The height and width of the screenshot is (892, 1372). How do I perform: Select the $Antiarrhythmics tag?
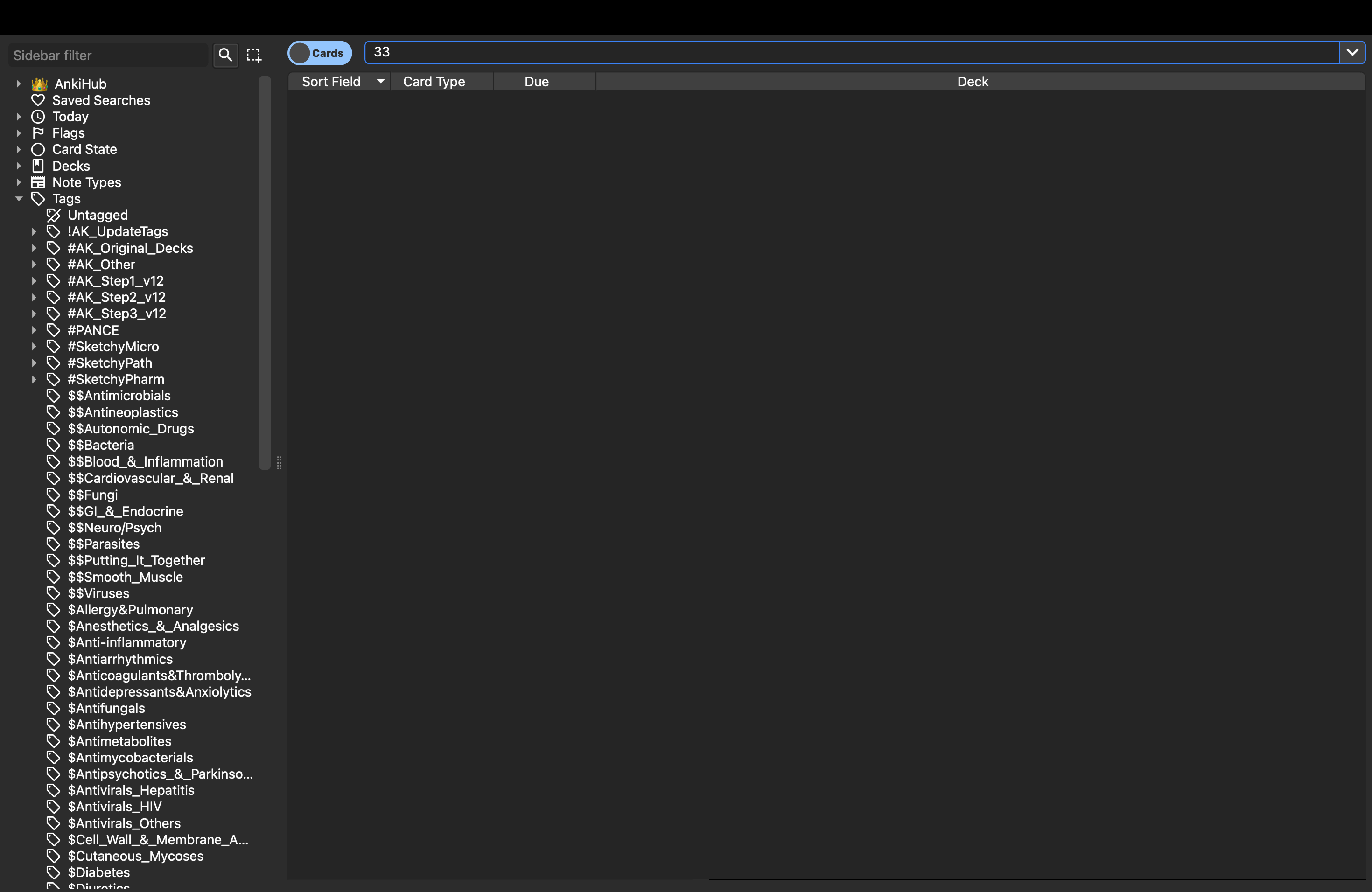point(120,659)
